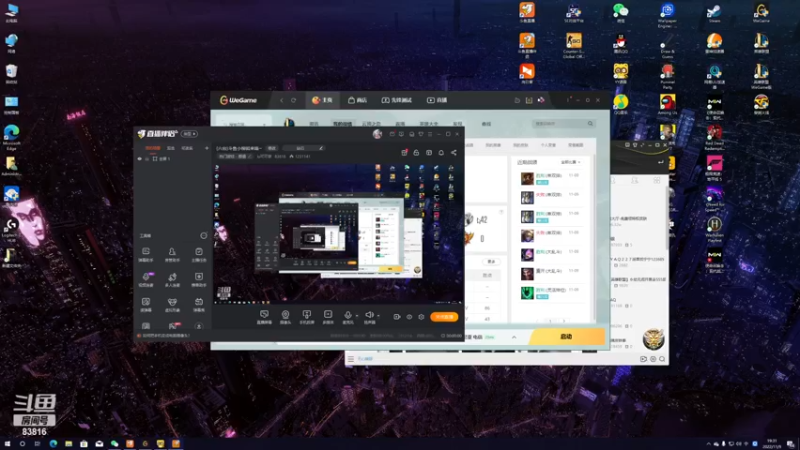Viewport: 800px width, 450px height.
Task: Click the multimedia source icon
Action: (328, 317)
